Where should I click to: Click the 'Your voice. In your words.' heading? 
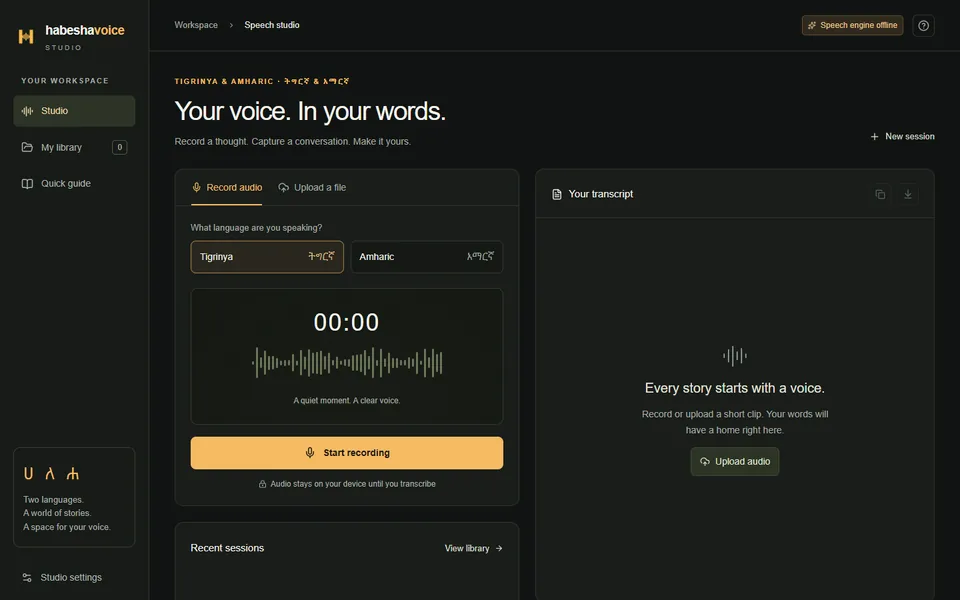tap(310, 111)
